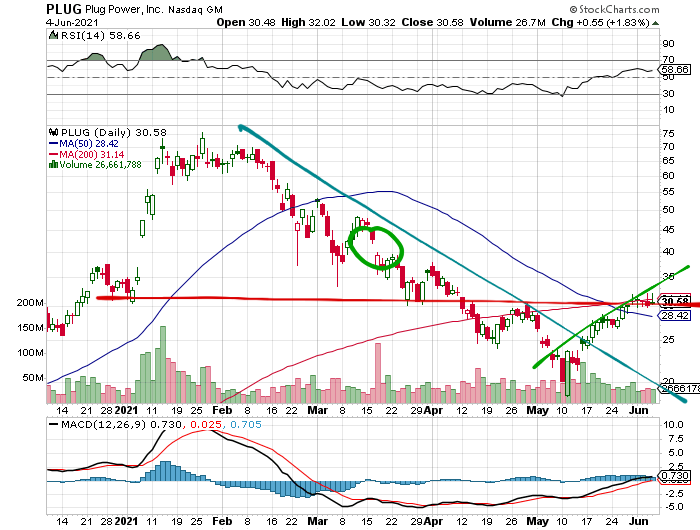Click the blue 0.705 MACD histogram value
700x530 pixels.
(x=246, y=424)
